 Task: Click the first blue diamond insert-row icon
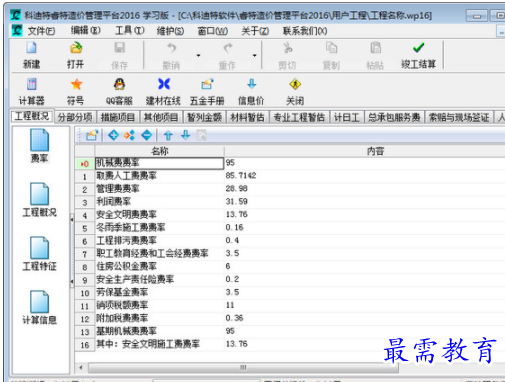[114, 135]
